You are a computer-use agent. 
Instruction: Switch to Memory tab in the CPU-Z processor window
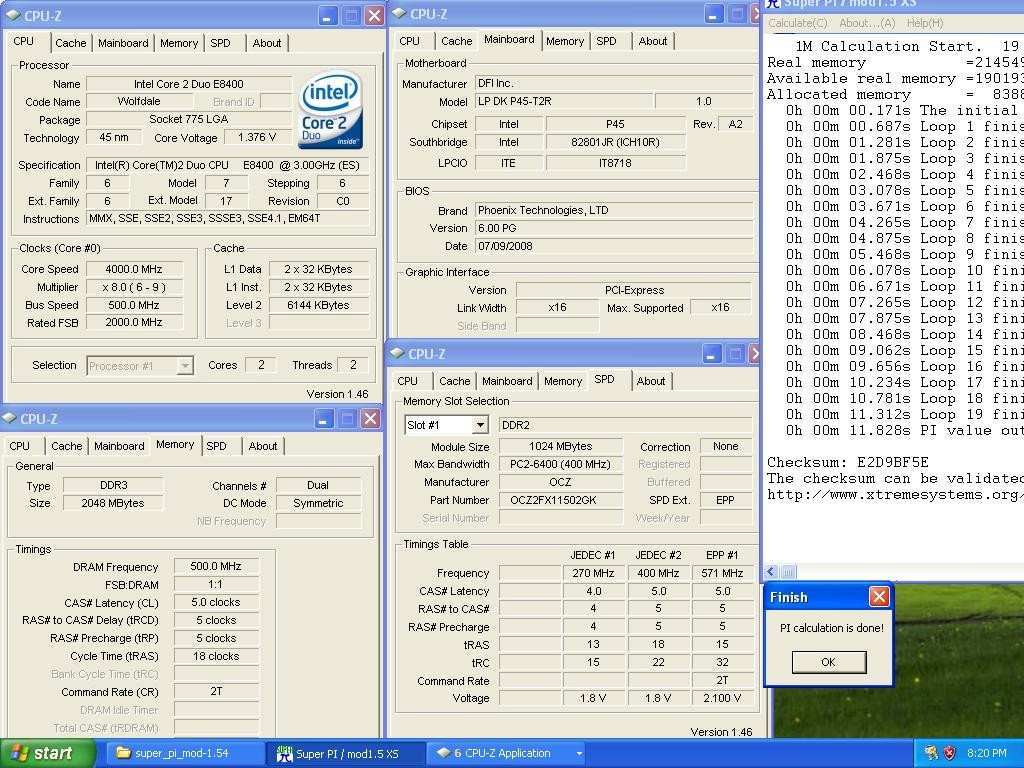point(179,43)
